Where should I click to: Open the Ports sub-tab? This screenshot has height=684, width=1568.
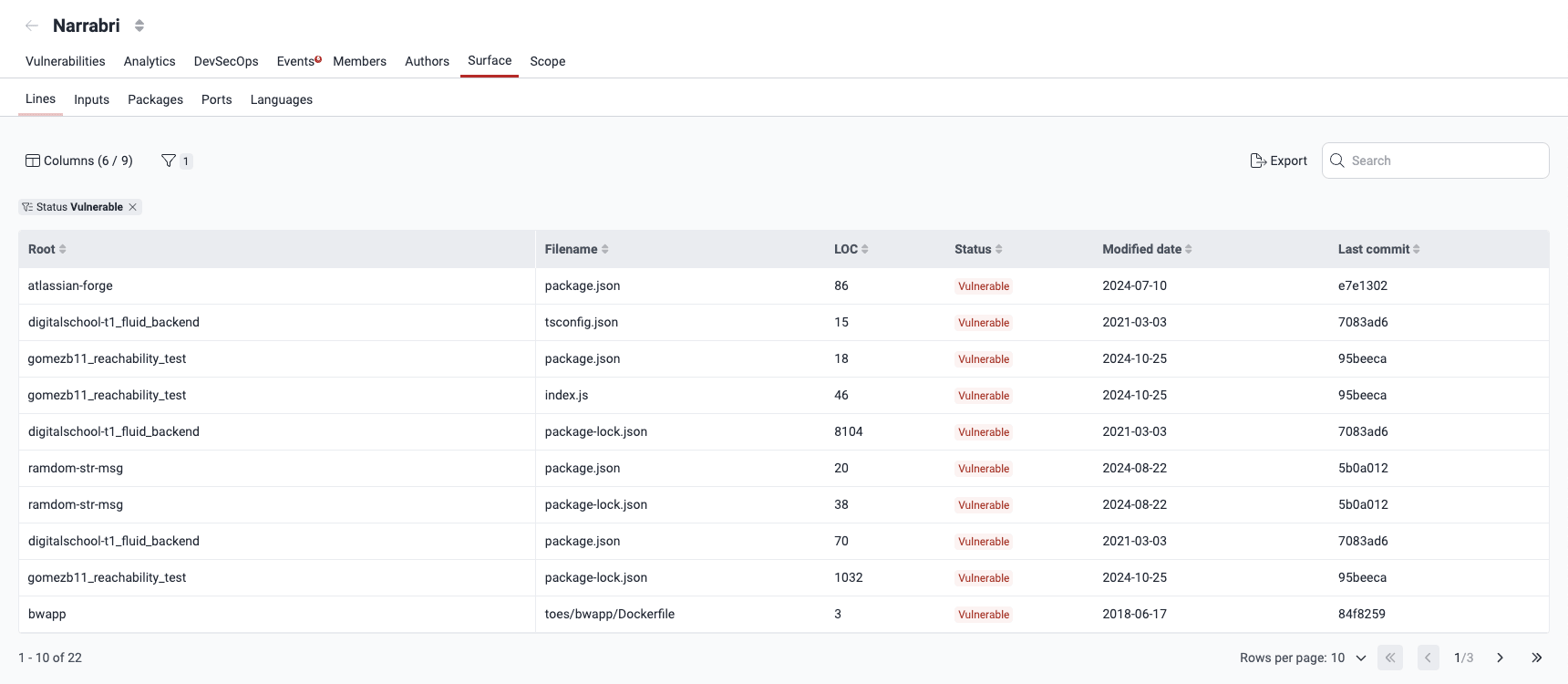coord(216,99)
